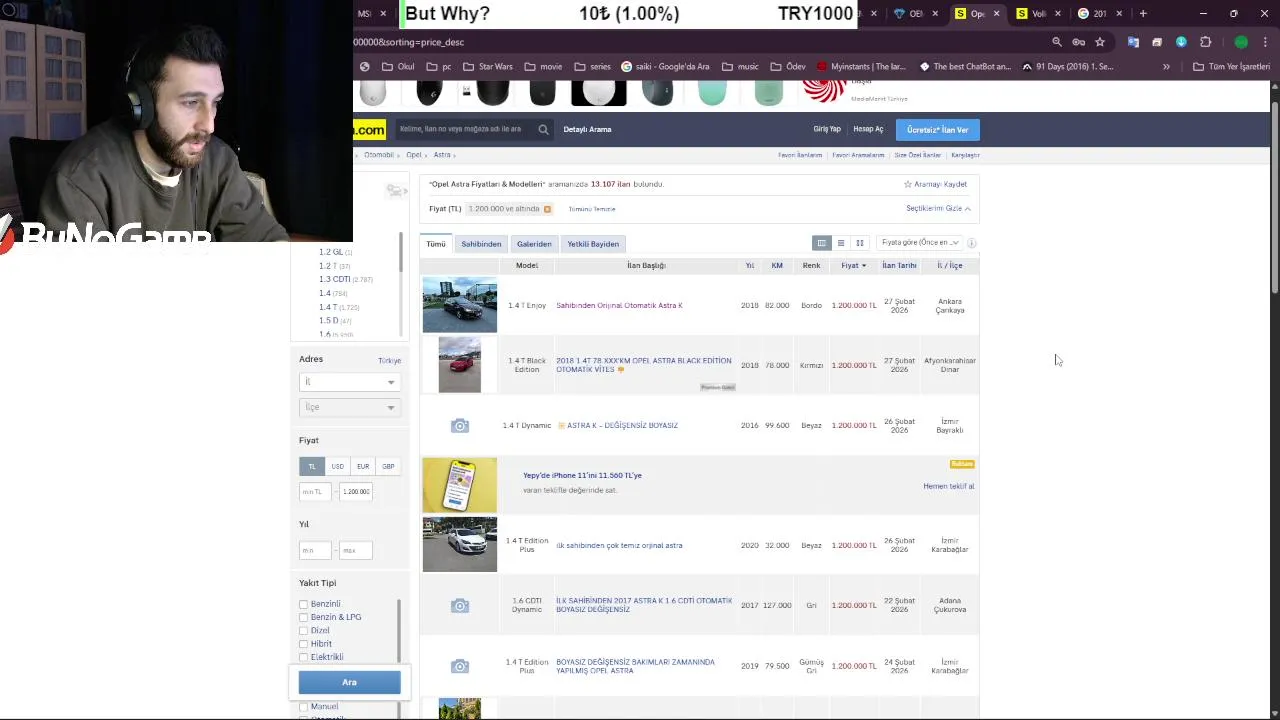Open the Fiyata göre sort dropdown
This screenshot has height=720, width=1280.
click(920, 243)
